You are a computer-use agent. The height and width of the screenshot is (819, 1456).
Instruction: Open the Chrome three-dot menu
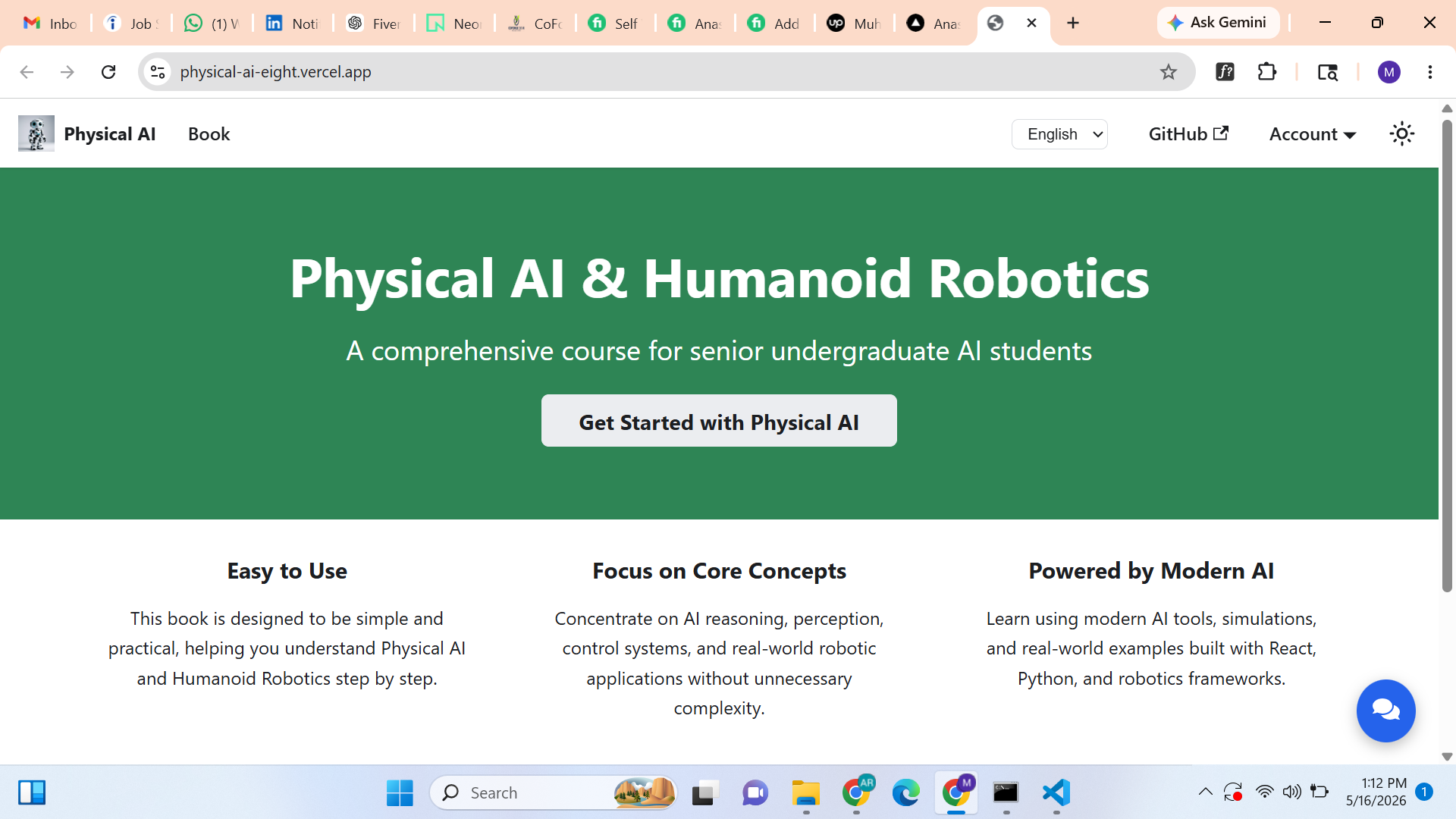[1429, 72]
